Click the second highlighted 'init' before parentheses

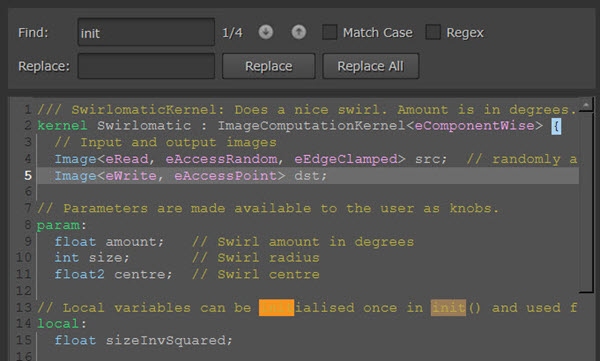448,308
